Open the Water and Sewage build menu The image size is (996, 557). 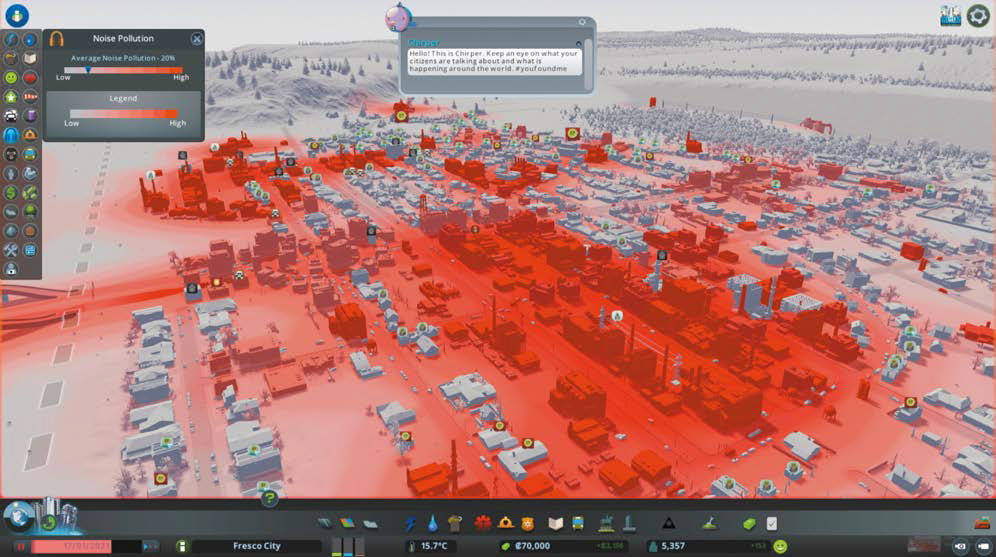[433, 524]
